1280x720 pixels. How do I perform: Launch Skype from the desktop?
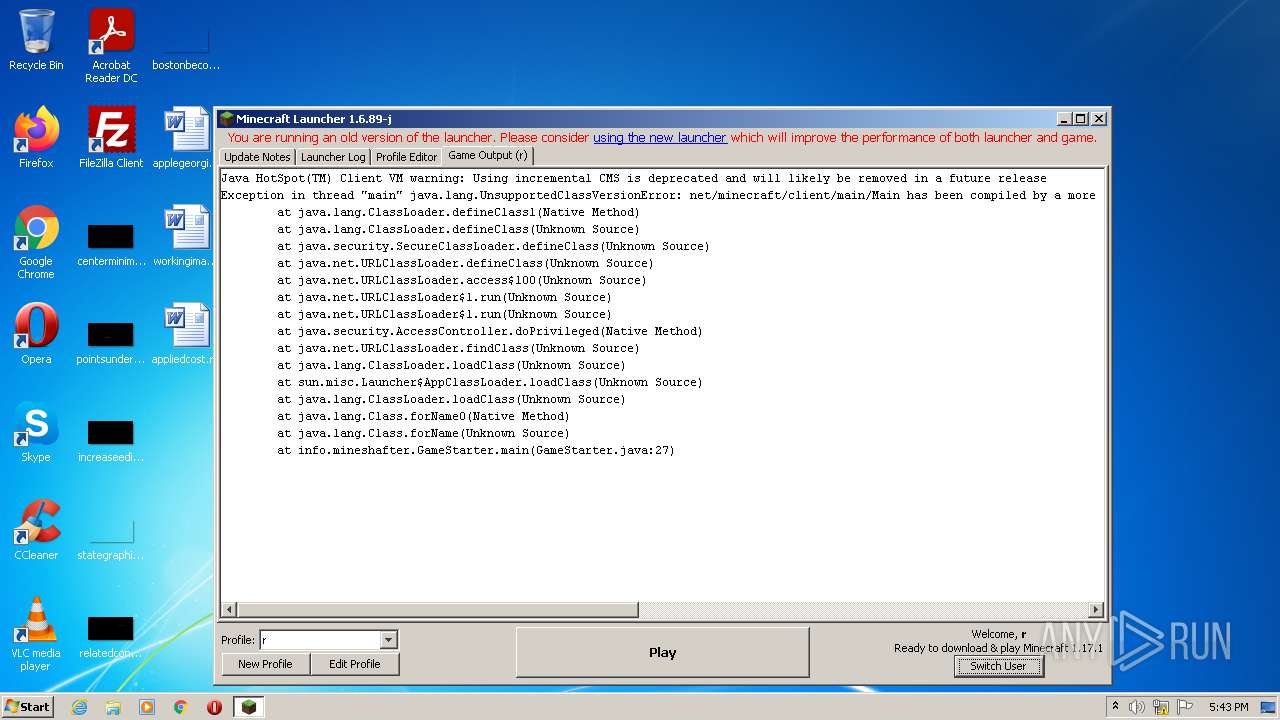[x=36, y=432]
